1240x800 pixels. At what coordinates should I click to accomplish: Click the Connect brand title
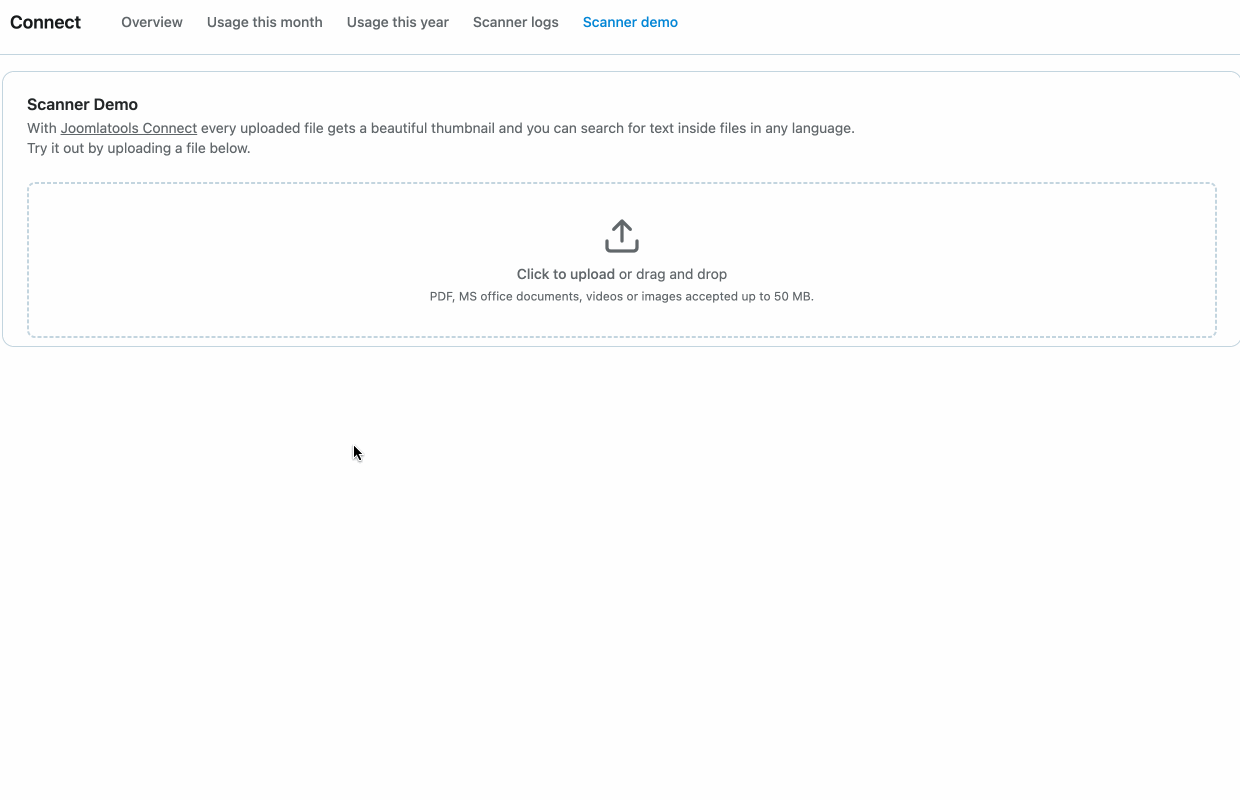[46, 22]
